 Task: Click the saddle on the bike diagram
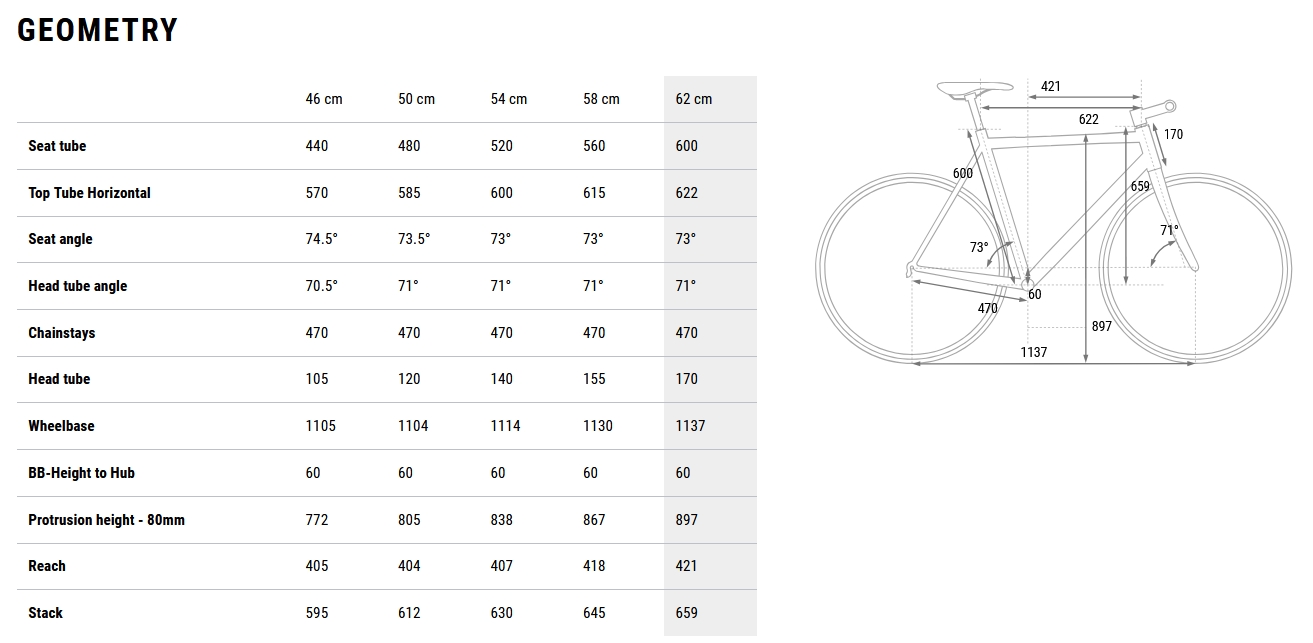click(x=962, y=90)
